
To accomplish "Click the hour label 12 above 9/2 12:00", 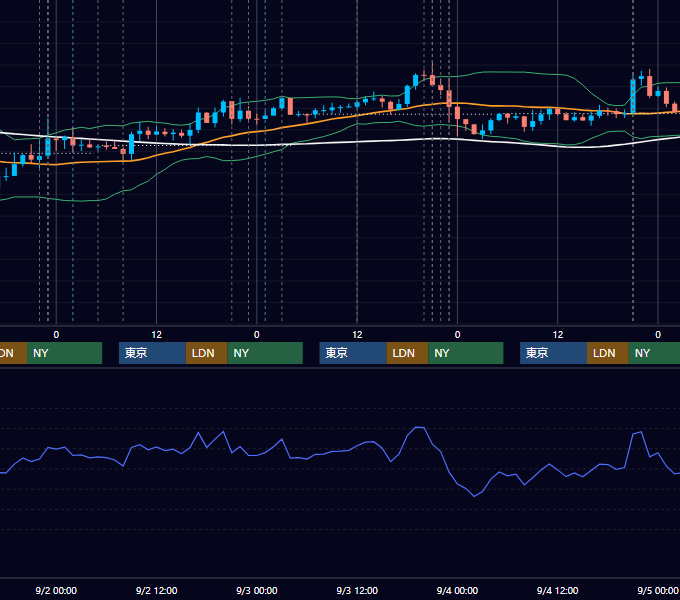I will pos(157,335).
